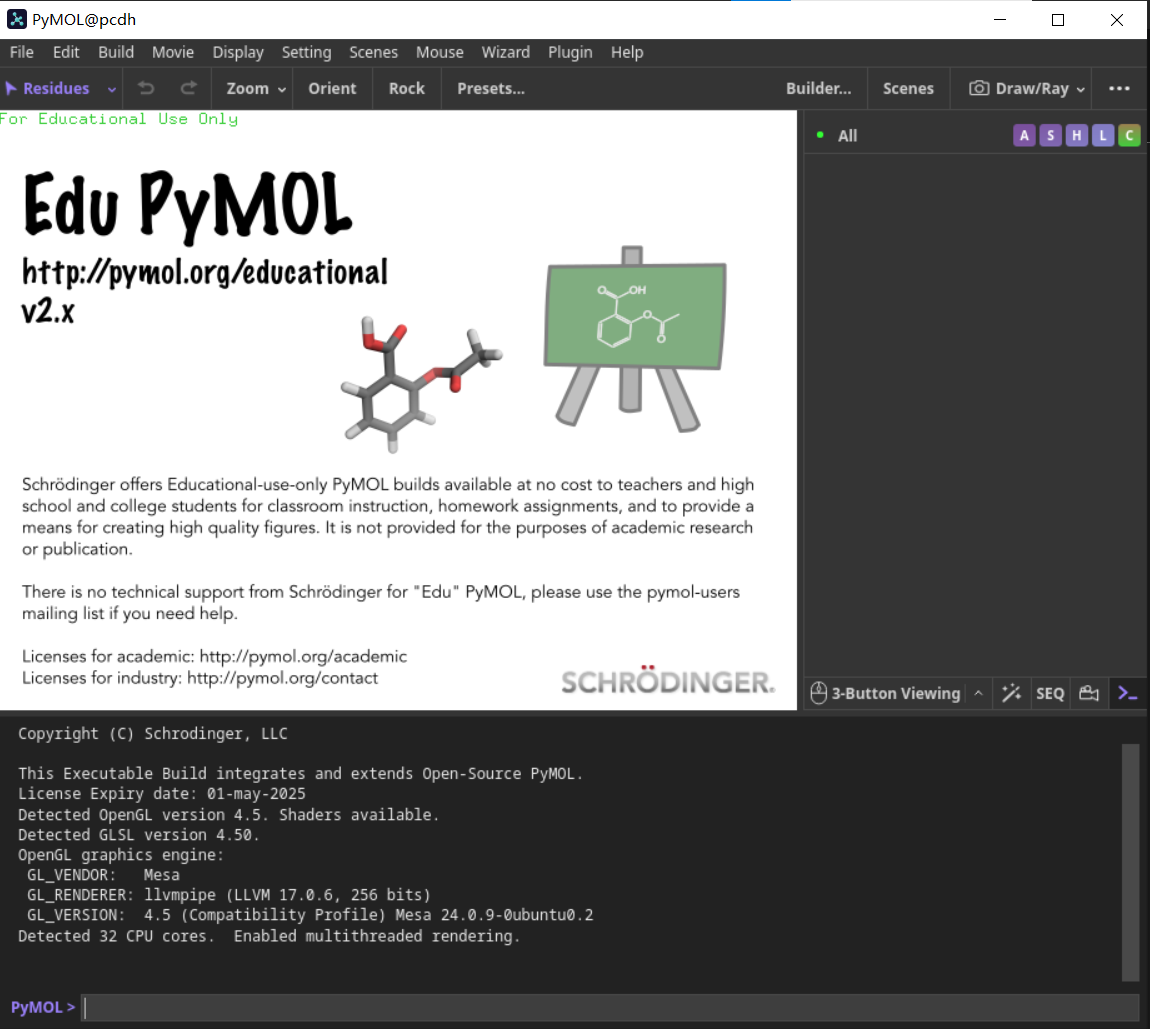Click the "Detected 32 CPU cores" line
The image size is (1150, 1029).
[x=269, y=936]
